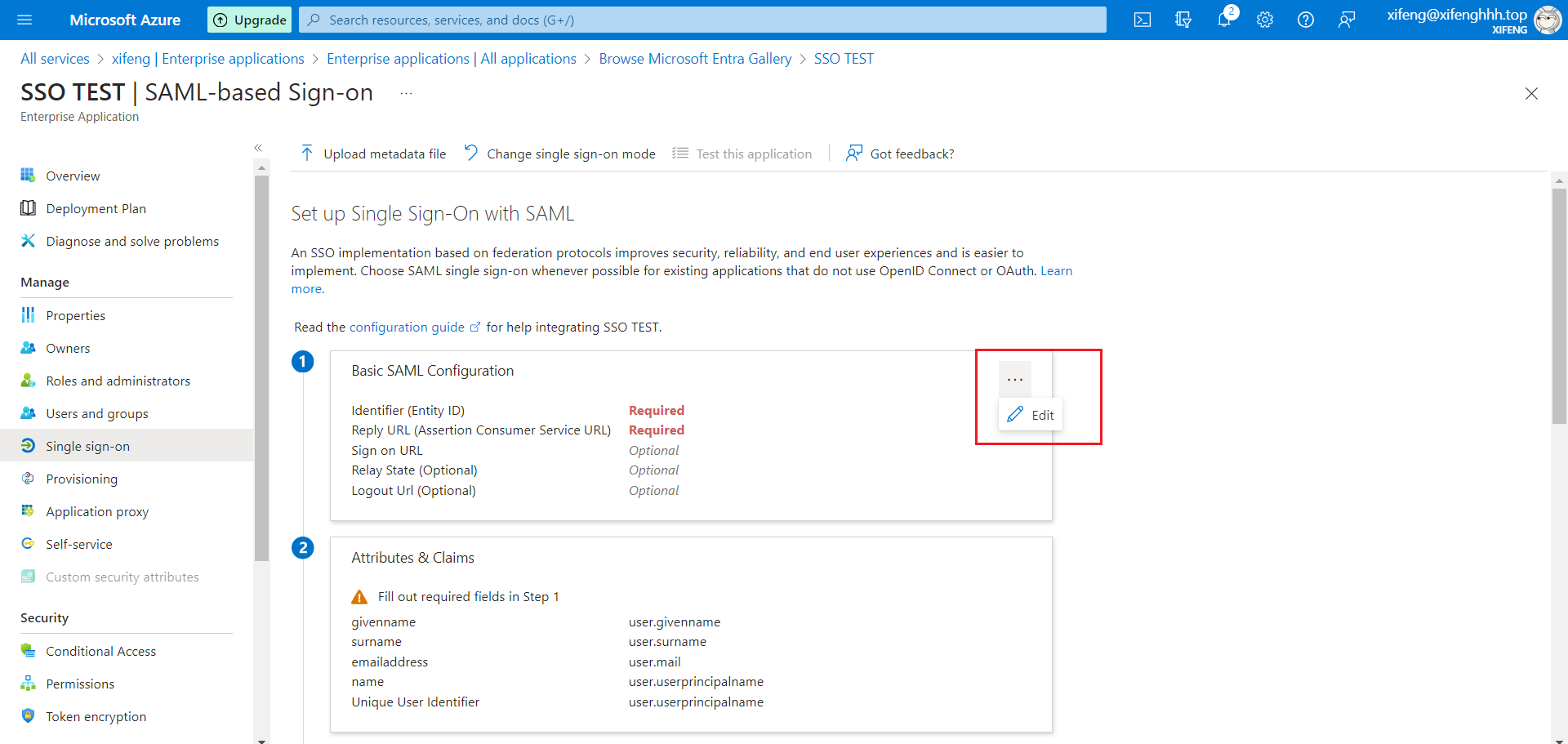Click Edit in the Basic SAML menu
The image size is (1568, 744).
pyautogui.click(x=1031, y=415)
